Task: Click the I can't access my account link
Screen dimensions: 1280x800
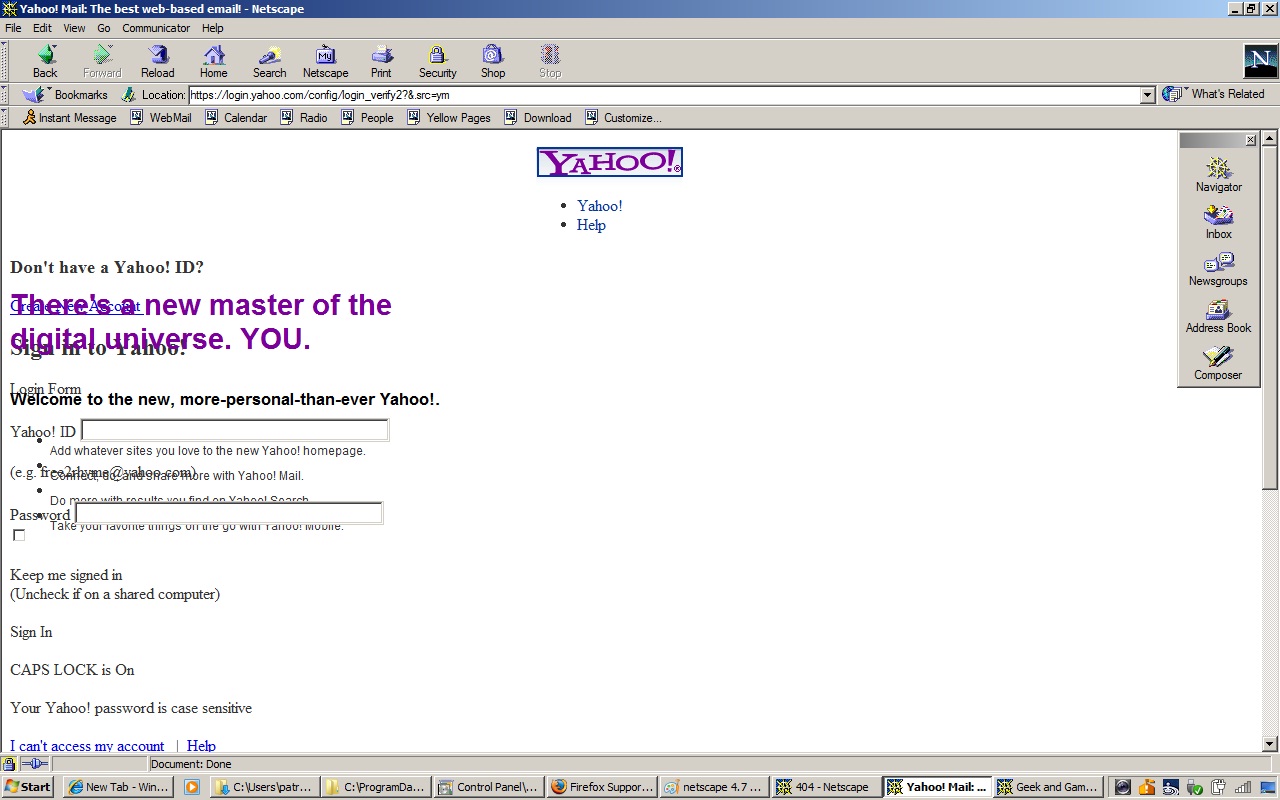Action: pyautogui.click(x=87, y=746)
